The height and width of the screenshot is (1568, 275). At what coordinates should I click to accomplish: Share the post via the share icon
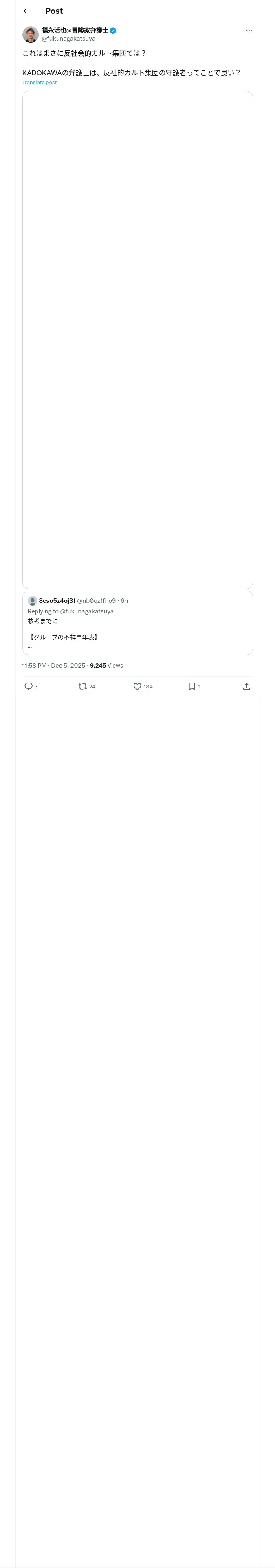[x=246, y=687]
